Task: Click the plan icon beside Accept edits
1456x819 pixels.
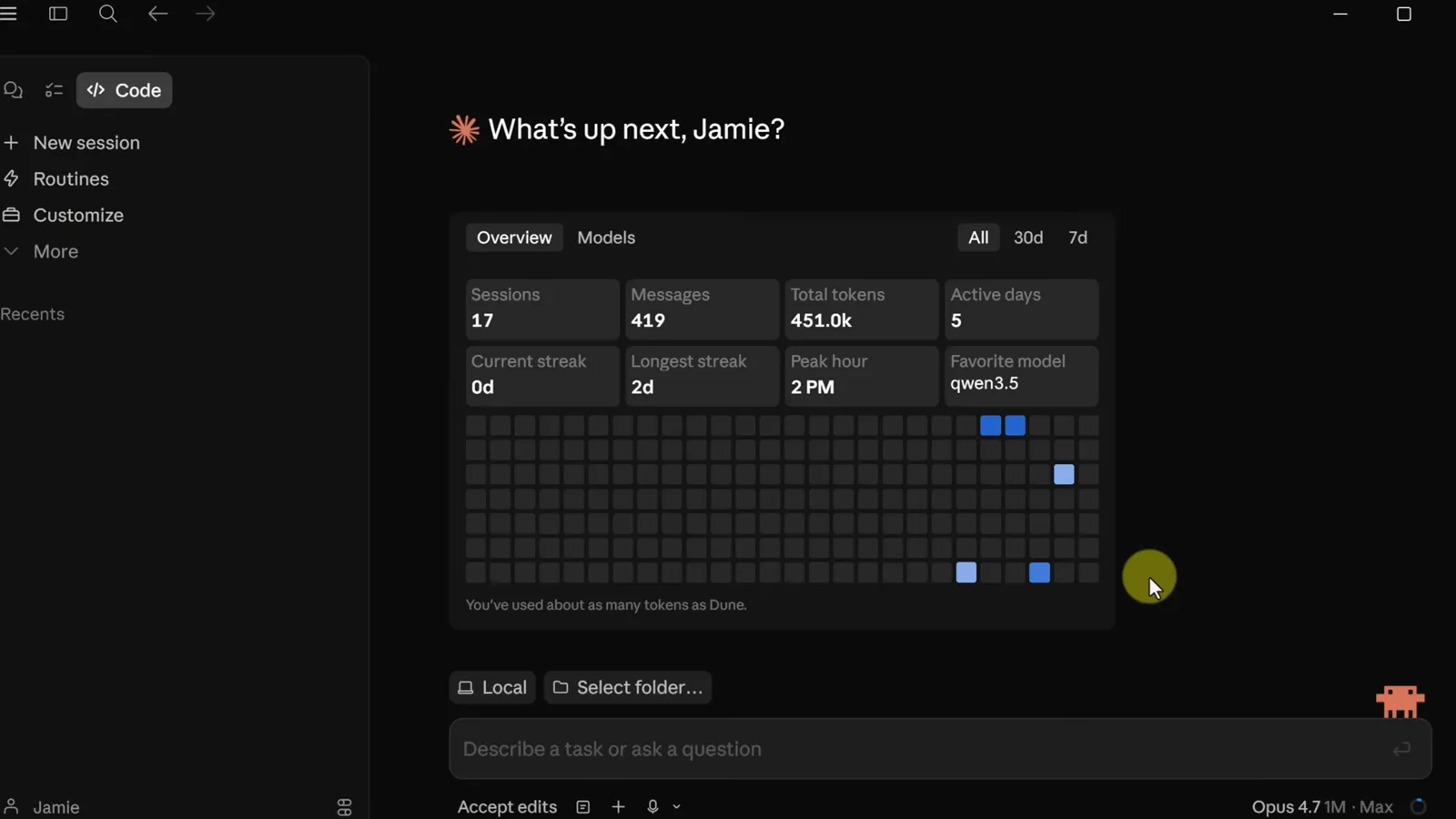Action: (x=583, y=807)
